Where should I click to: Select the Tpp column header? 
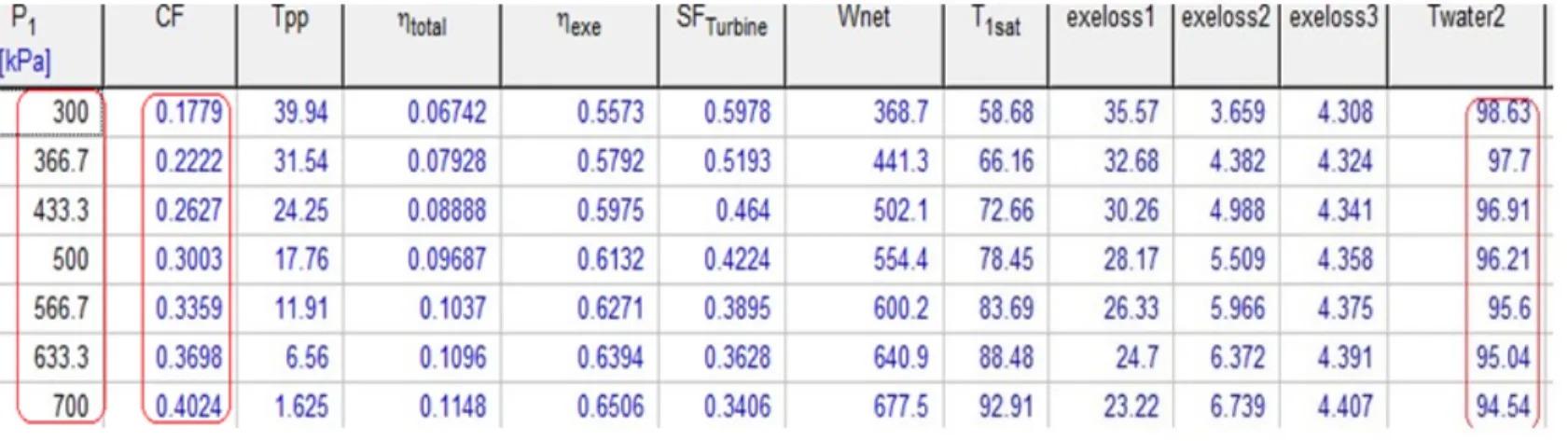[290, 44]
